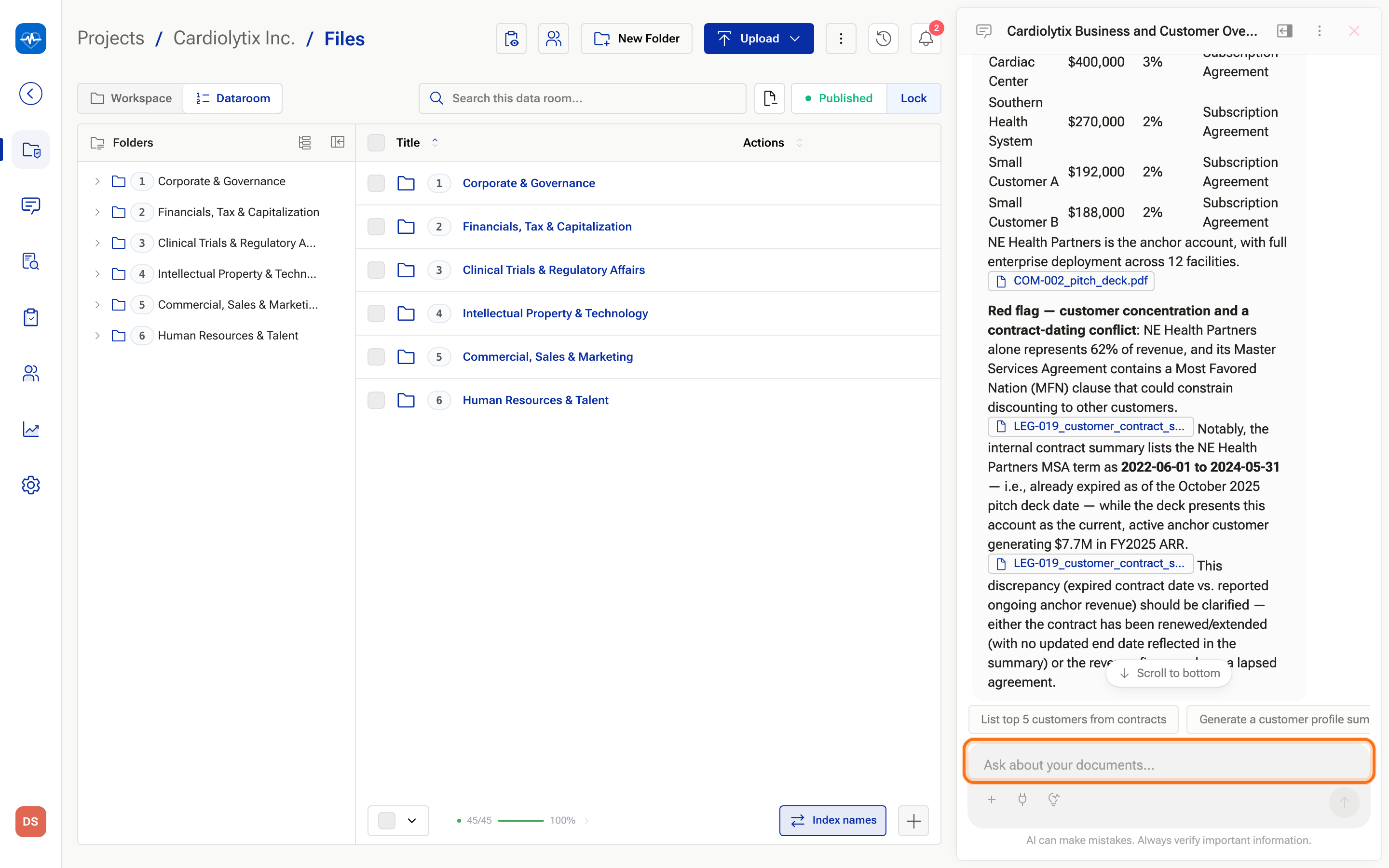Open the Files section in sidebar
The width and height of the screenshot is (1389, 868).
(30, 150)
